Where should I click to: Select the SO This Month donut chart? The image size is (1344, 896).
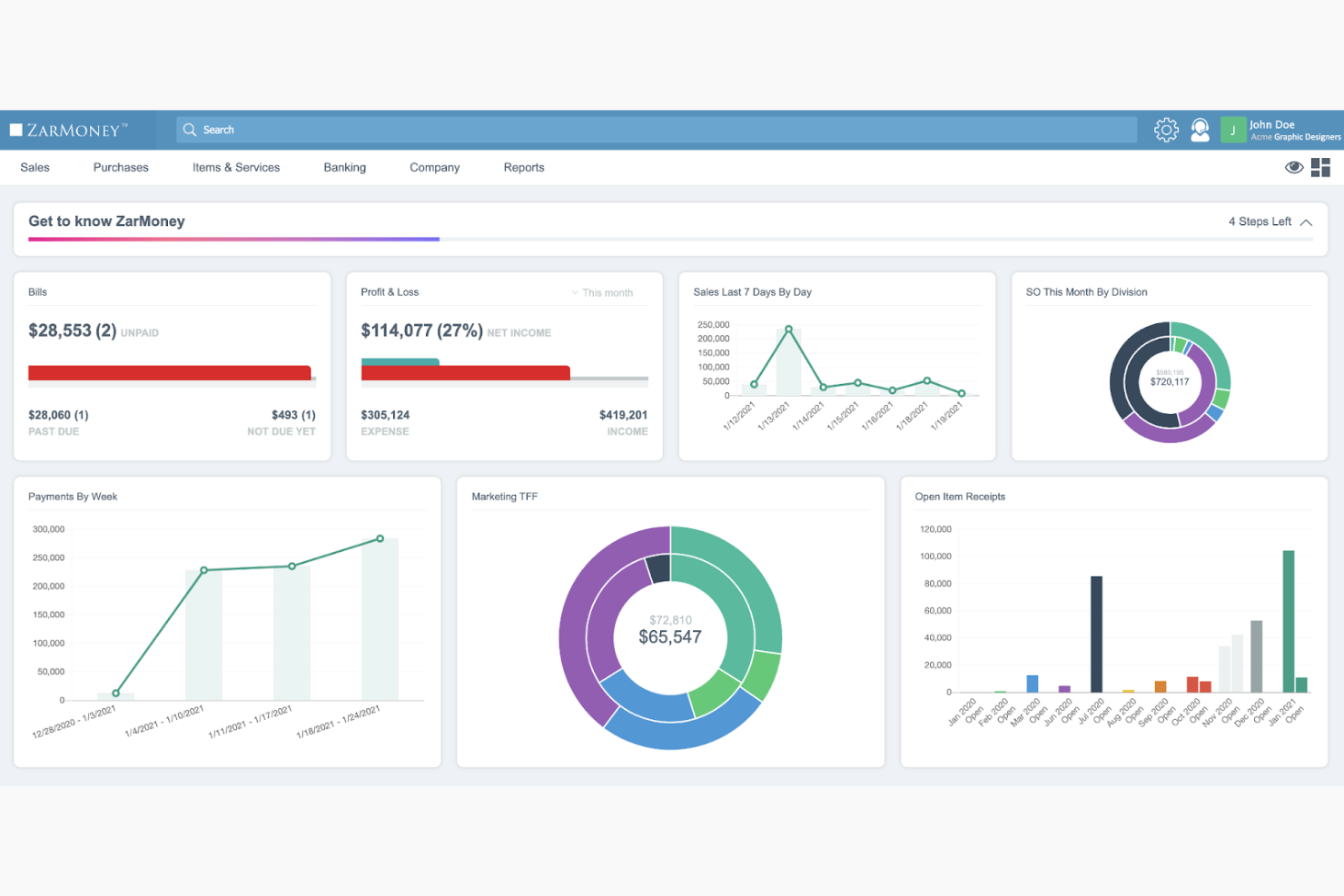pos(1170,381)
